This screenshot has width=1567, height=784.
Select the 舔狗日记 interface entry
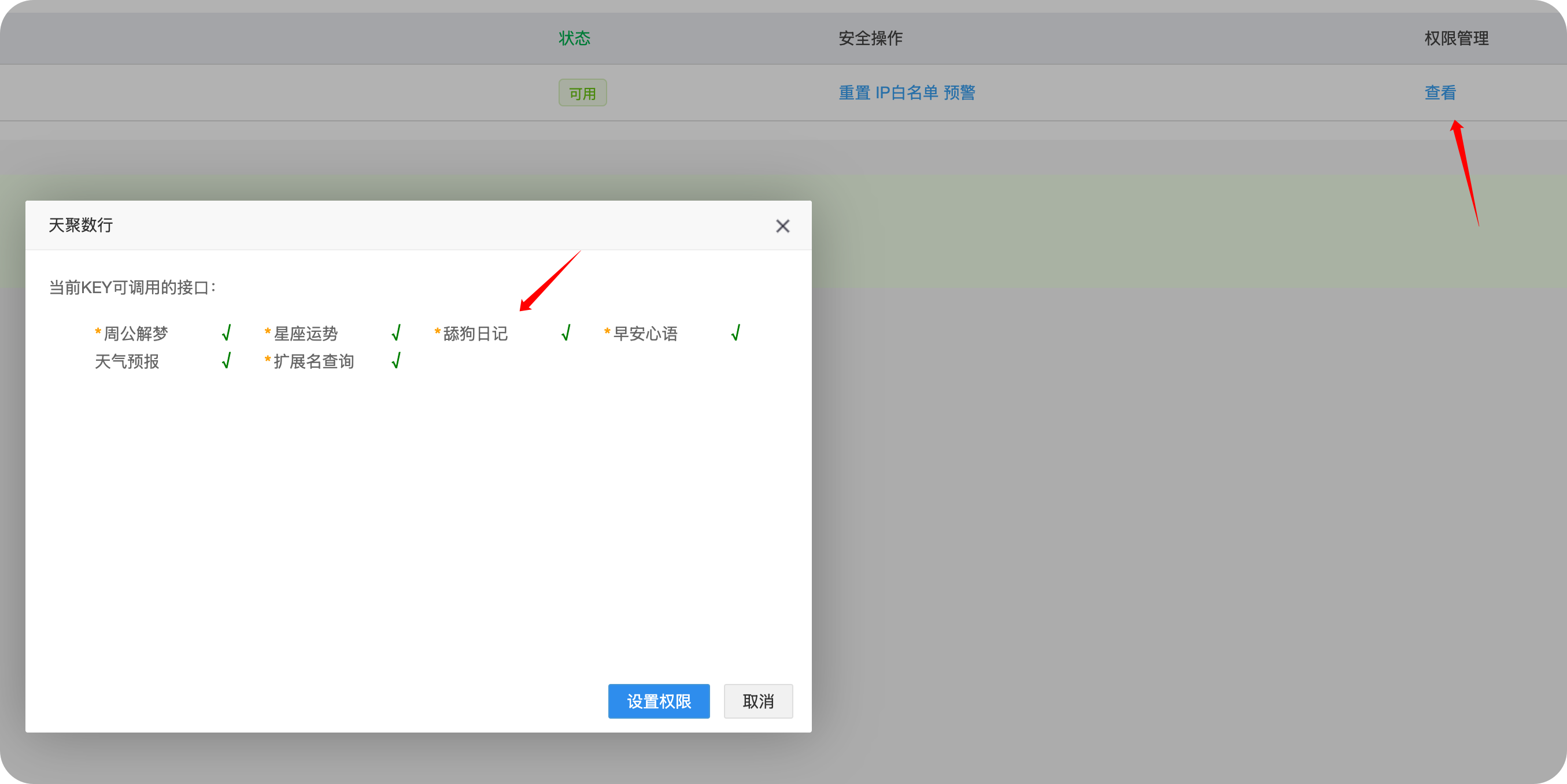coord(475,334)
